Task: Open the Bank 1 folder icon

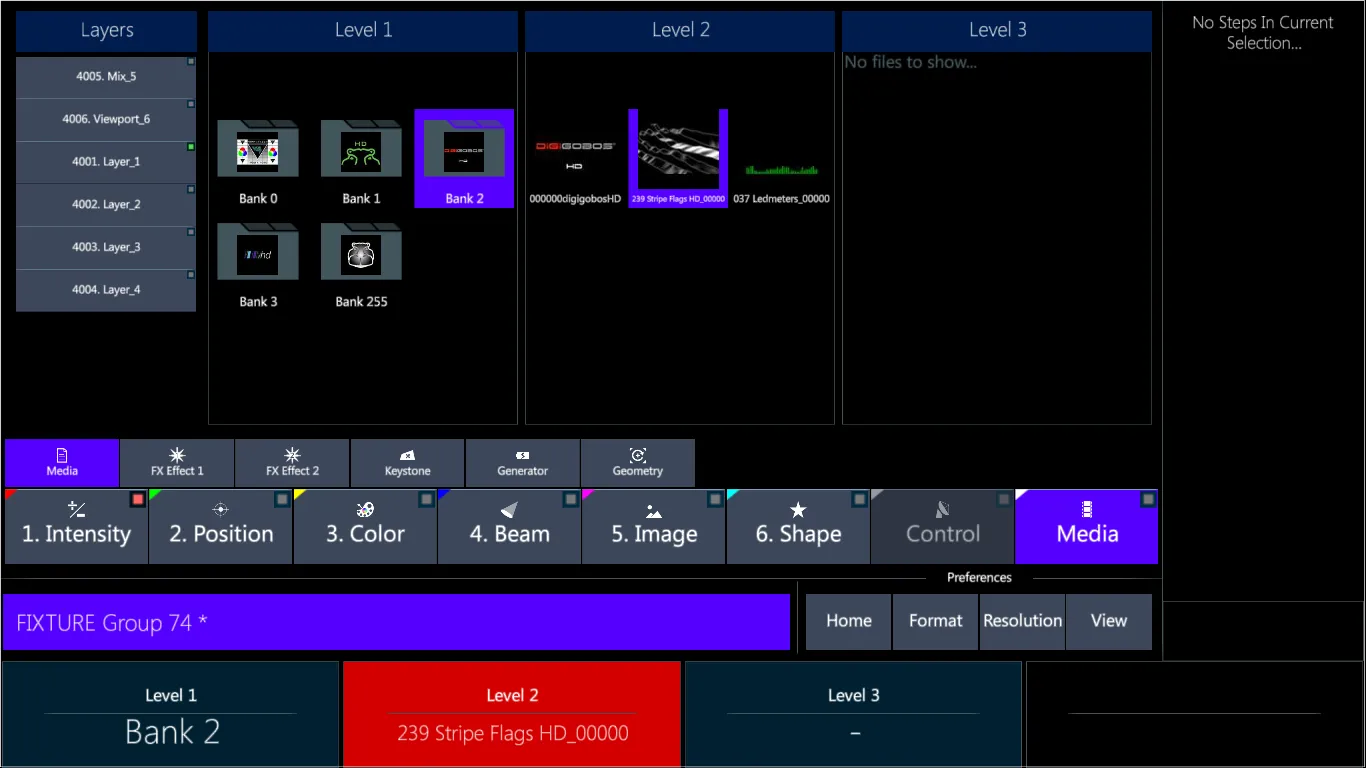Action: tap(361, 149)
